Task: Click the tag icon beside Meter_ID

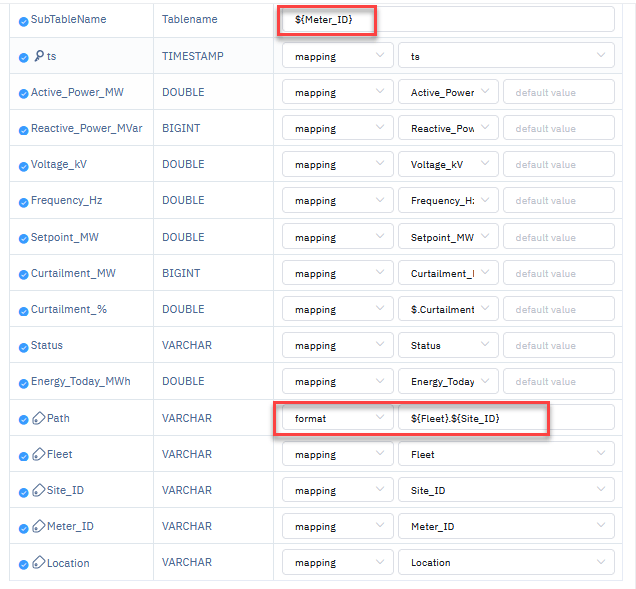Action: (x=38, y=527)
